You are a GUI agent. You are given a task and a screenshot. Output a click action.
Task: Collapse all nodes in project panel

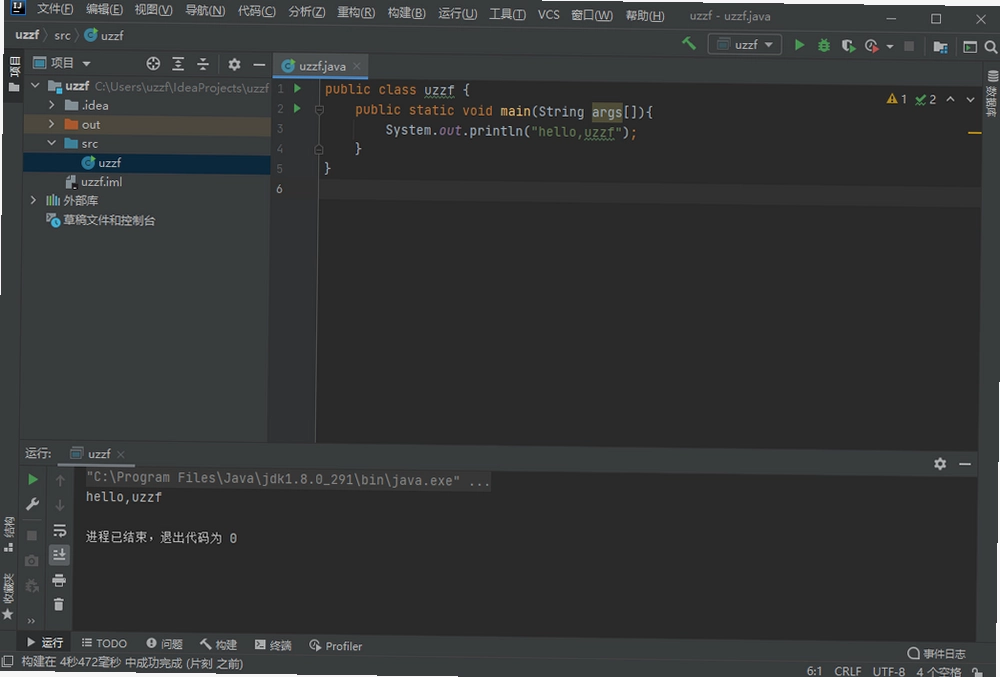pyautogui.click(x=203, y=64)
